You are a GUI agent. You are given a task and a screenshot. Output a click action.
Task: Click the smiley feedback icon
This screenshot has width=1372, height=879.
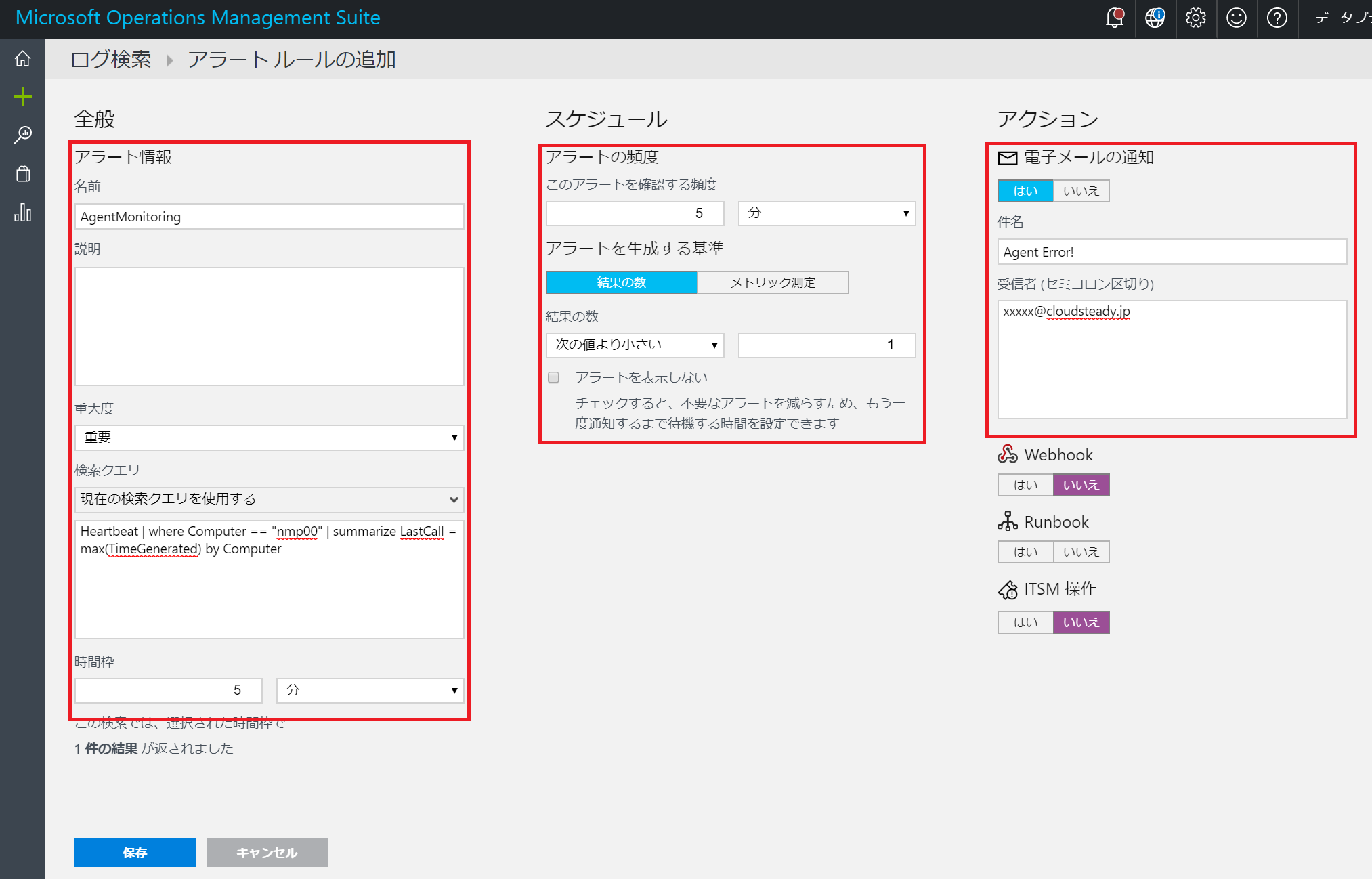click(x=1237, y=18)
